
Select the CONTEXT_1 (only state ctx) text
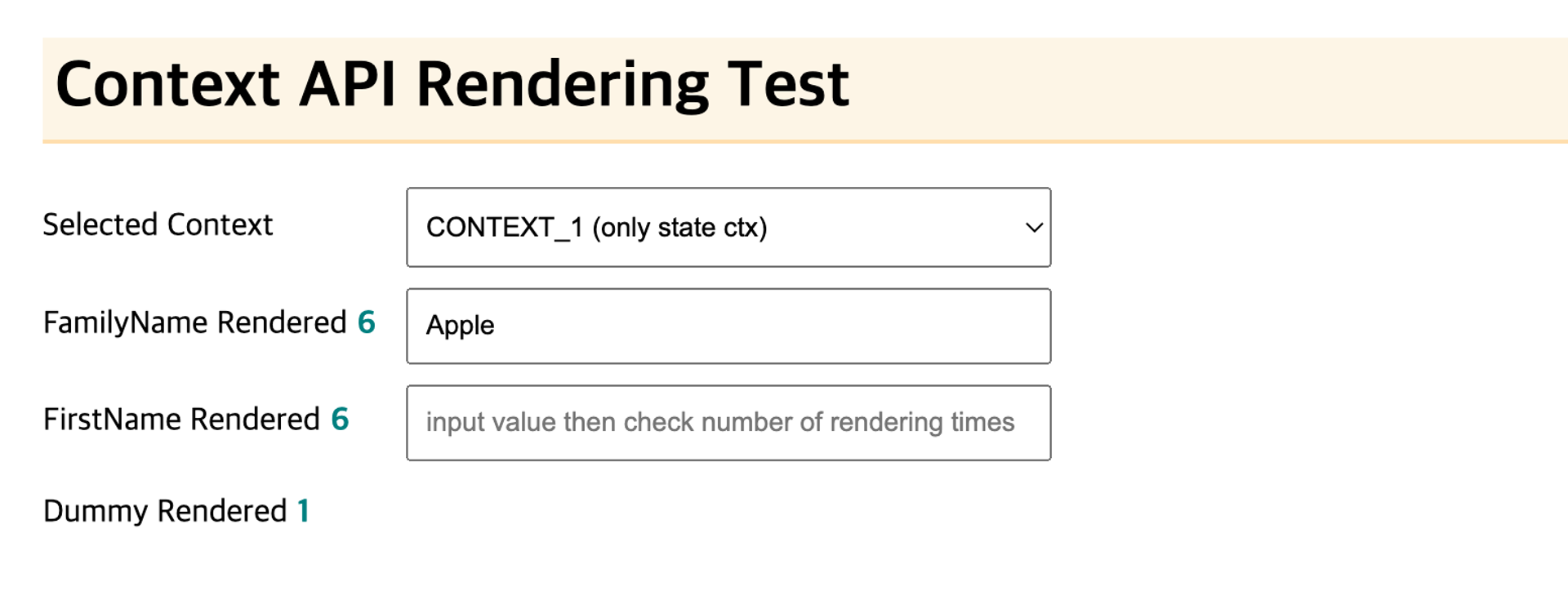tap(596, 227)
